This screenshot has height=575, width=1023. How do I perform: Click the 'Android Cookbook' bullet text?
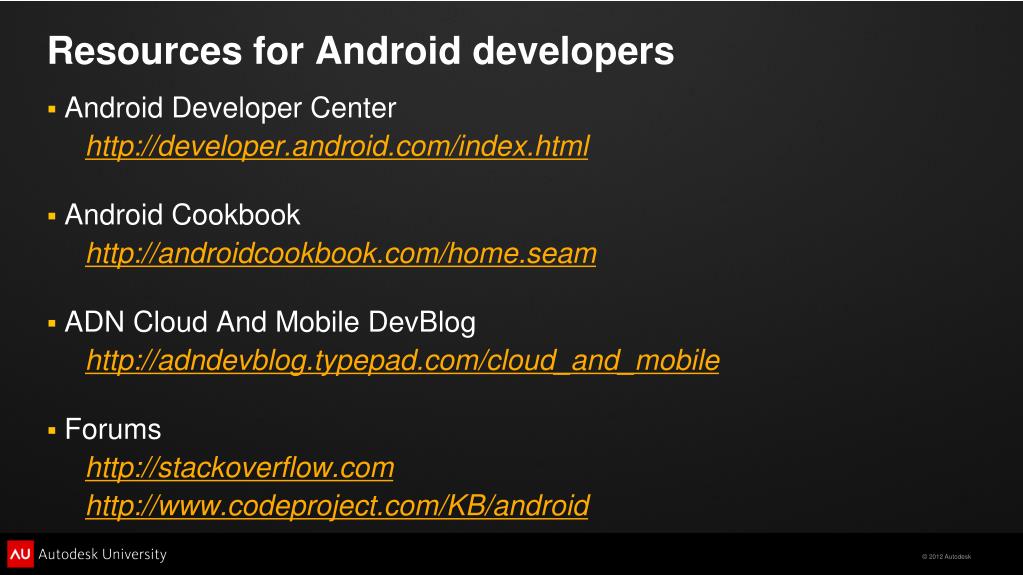click(x=183, y=215)
